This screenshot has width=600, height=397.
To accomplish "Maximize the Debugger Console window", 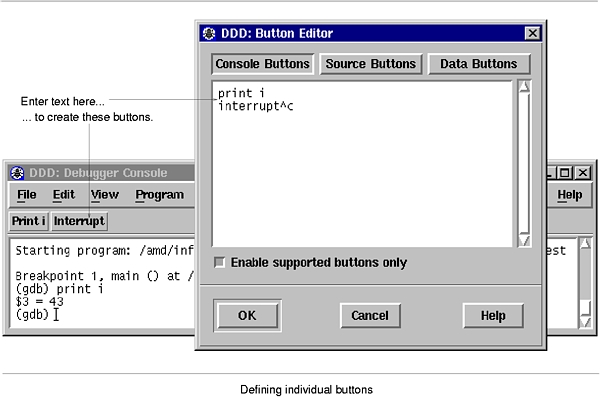I will click(564, 173).
